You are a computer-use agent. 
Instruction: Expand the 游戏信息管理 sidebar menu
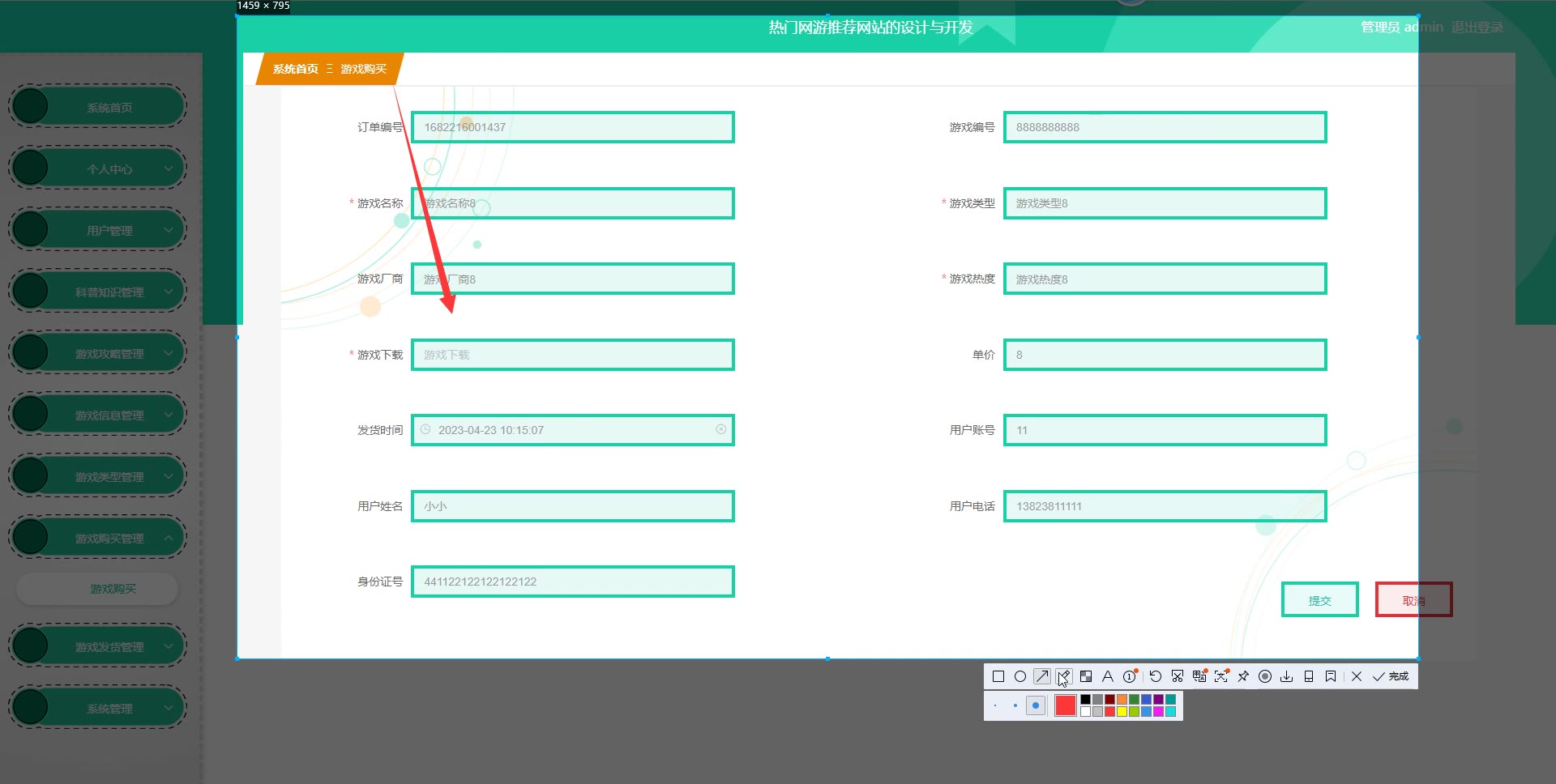97,415
